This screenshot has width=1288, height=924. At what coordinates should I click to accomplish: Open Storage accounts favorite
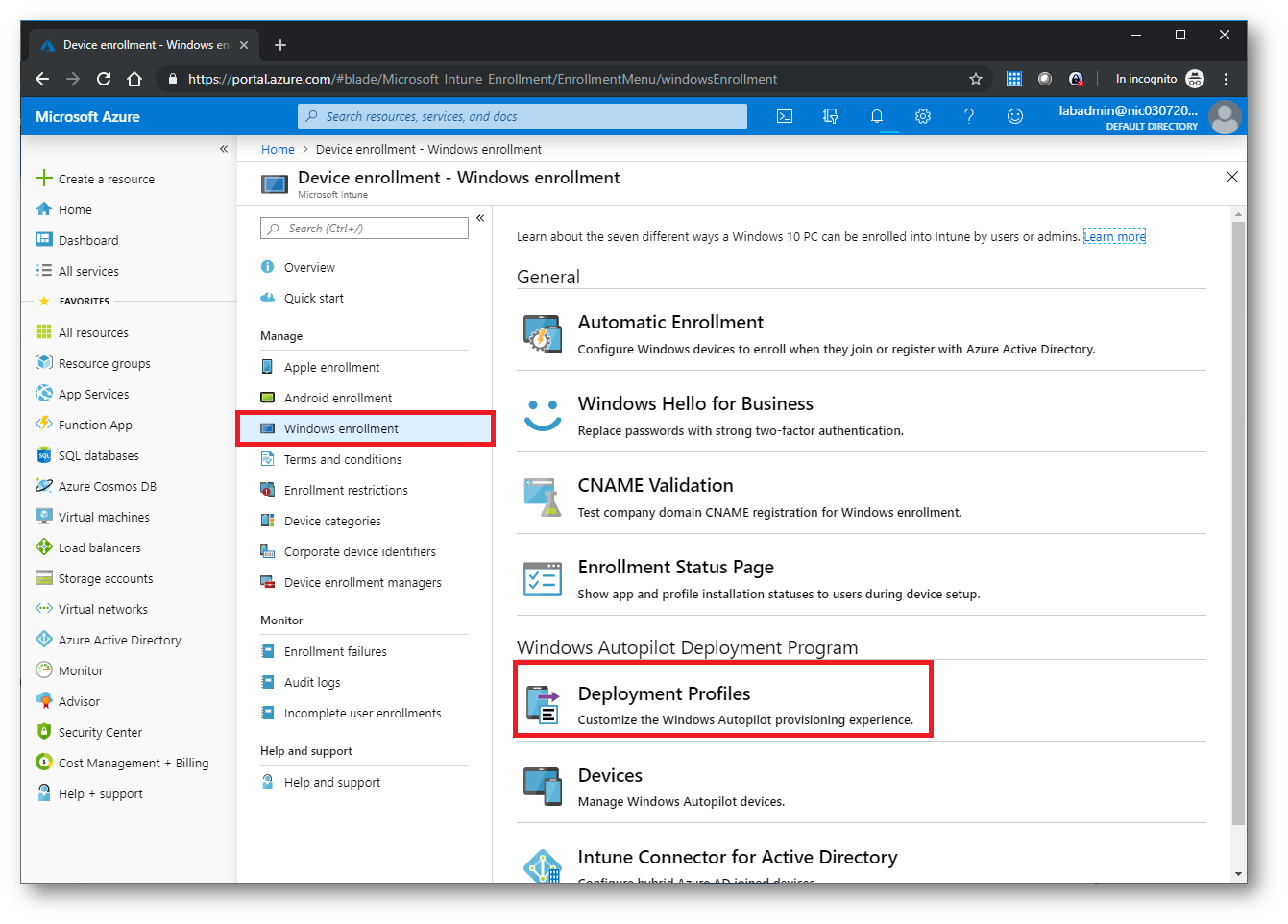point(94,578)
